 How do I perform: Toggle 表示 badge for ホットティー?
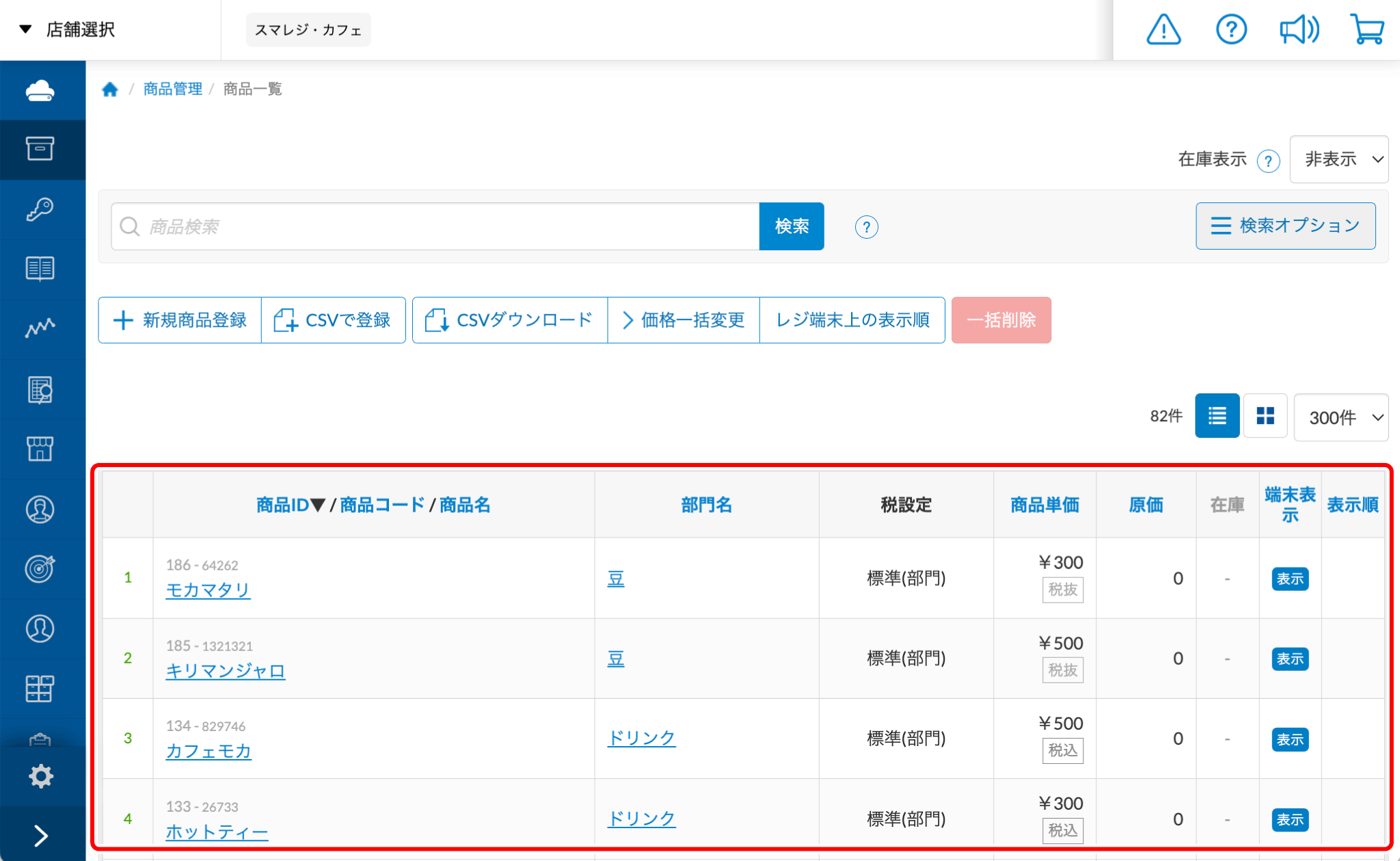pos(1290,819)
